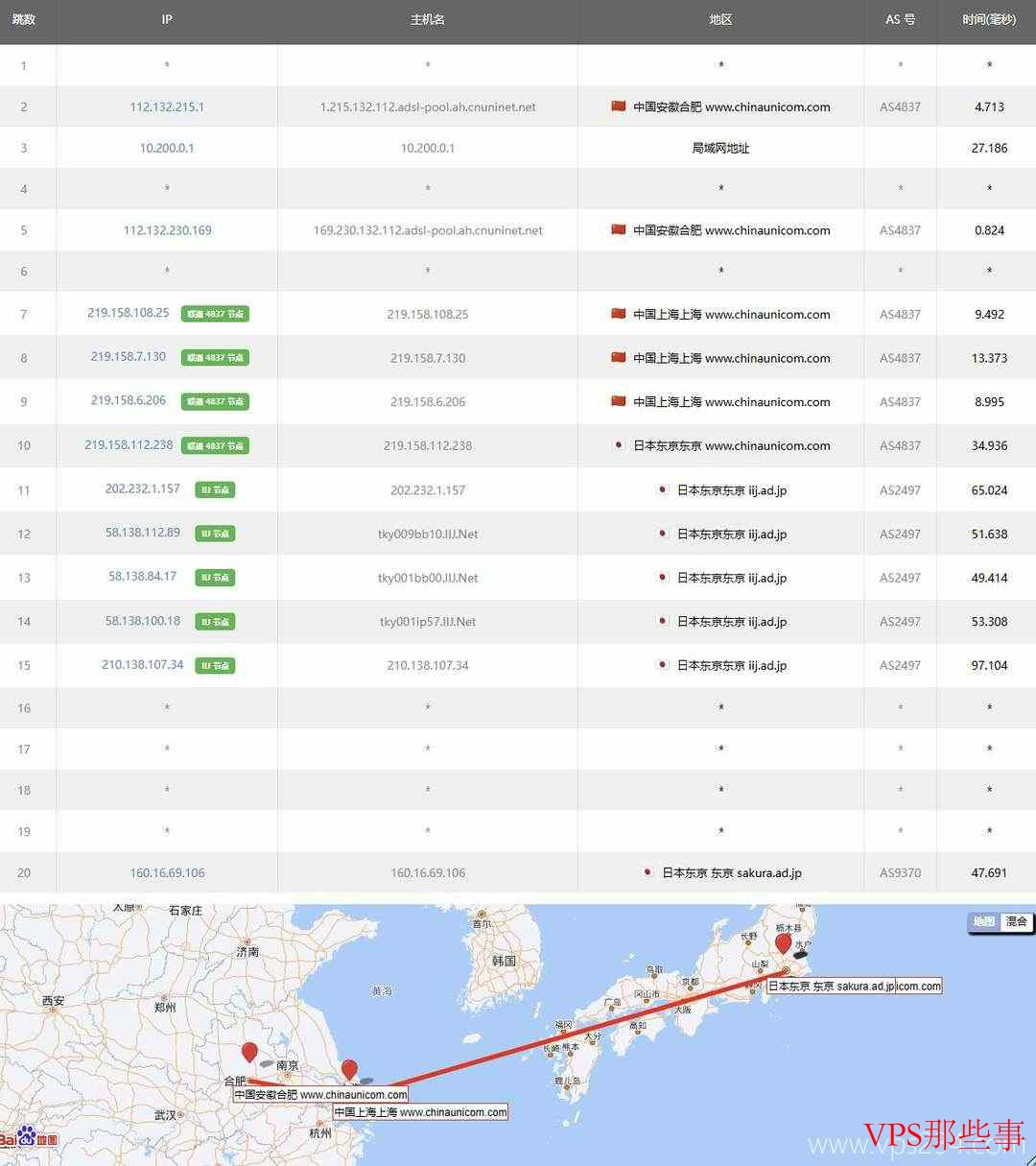Click the green IIJ badge beside 58.138.100.18
This screenshot has height=1166, width=1036.
coord(215,622)
